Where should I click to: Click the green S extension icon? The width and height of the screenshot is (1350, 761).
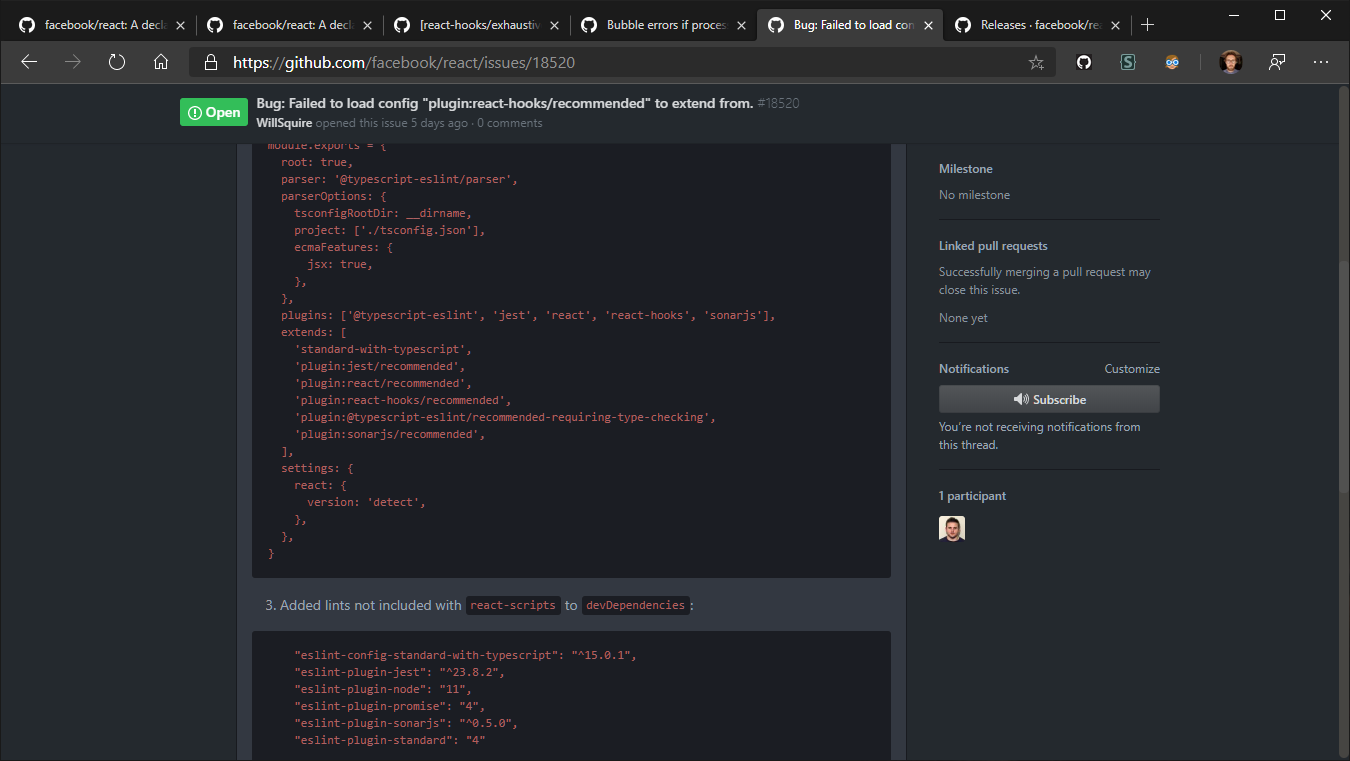(x=1128, y=62)
